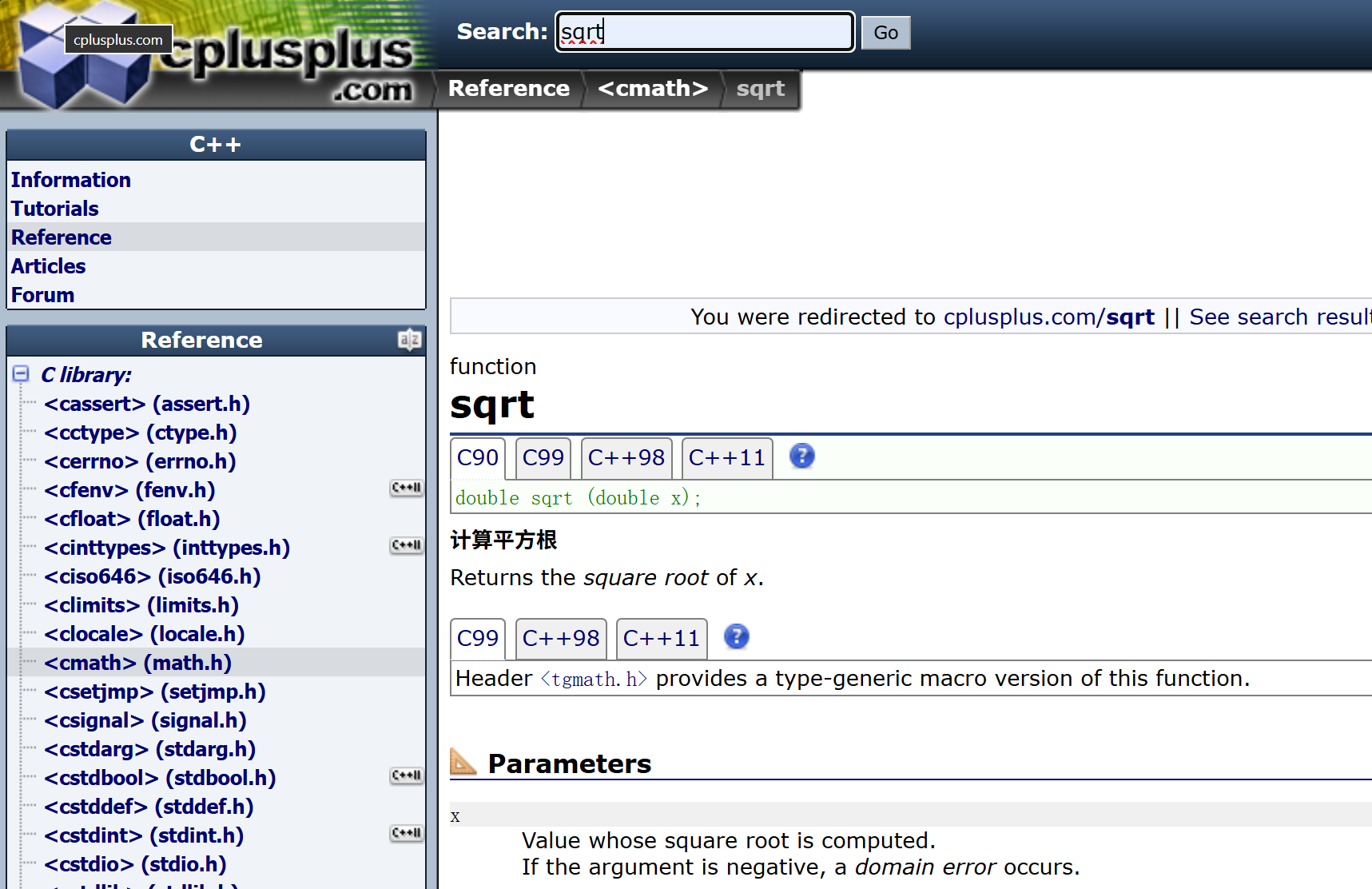Open <cstdint> (stdint.h) in the tree

[x=144, y=835]
